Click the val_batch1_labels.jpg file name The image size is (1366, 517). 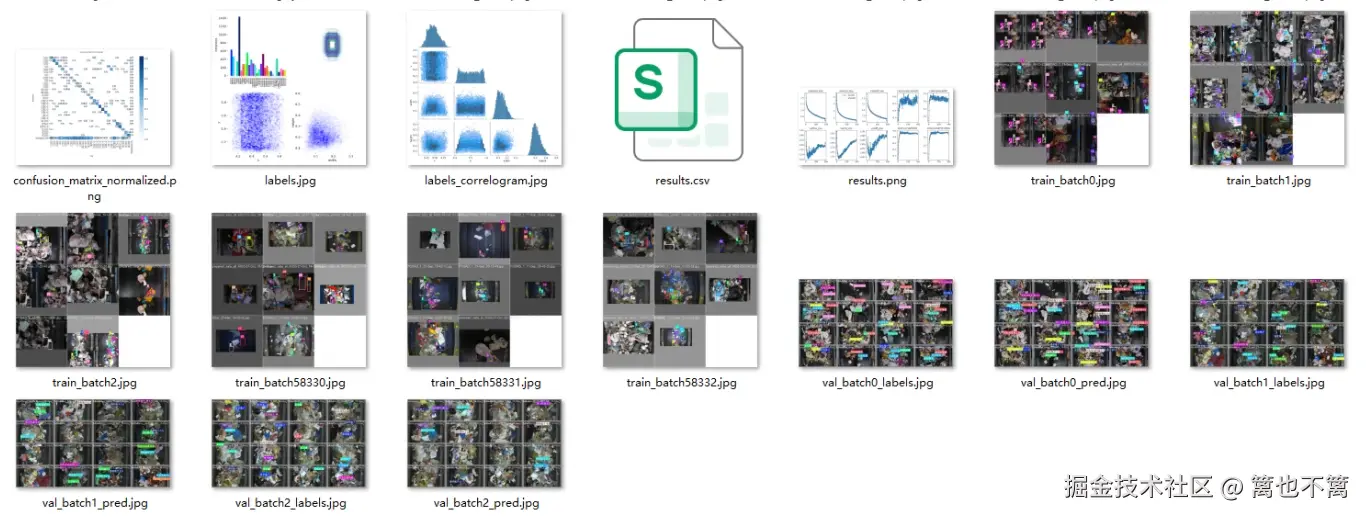click(x=1269, y=383)
